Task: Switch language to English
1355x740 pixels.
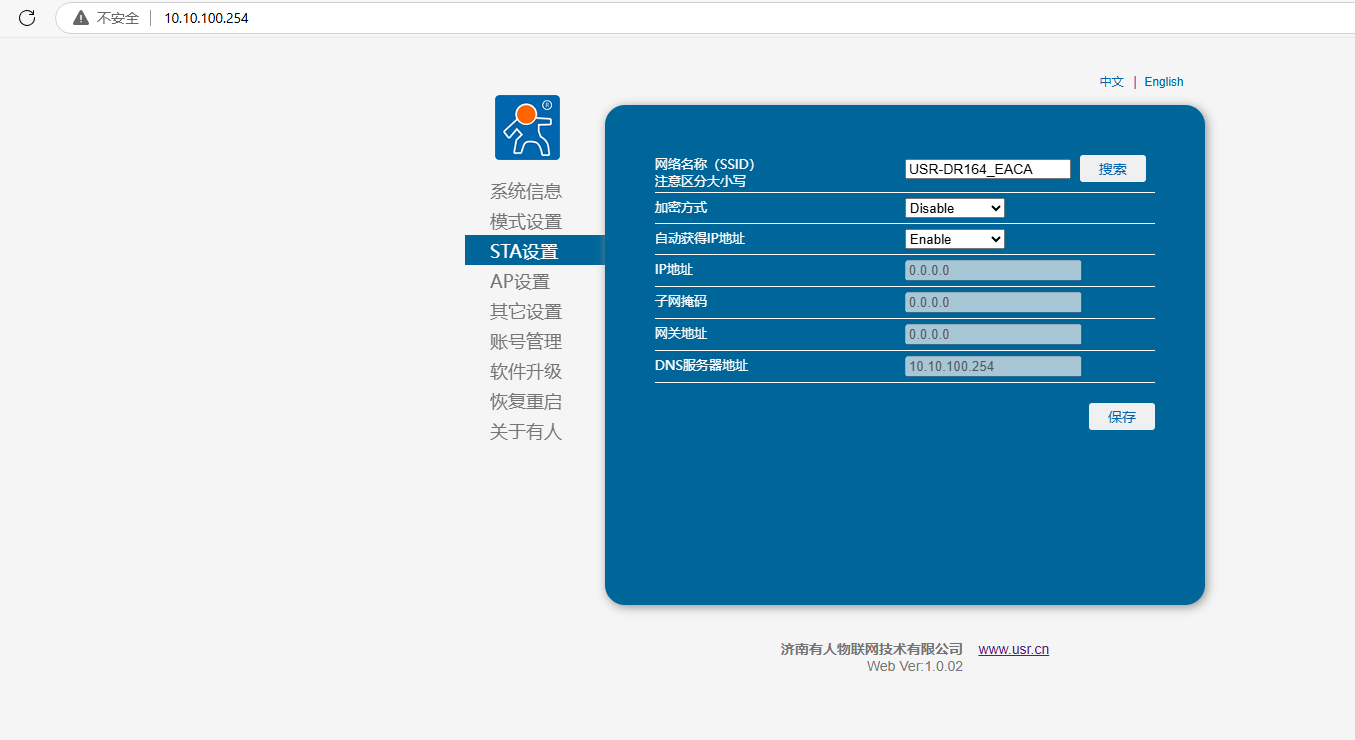Action: (x=1163, y=82)
